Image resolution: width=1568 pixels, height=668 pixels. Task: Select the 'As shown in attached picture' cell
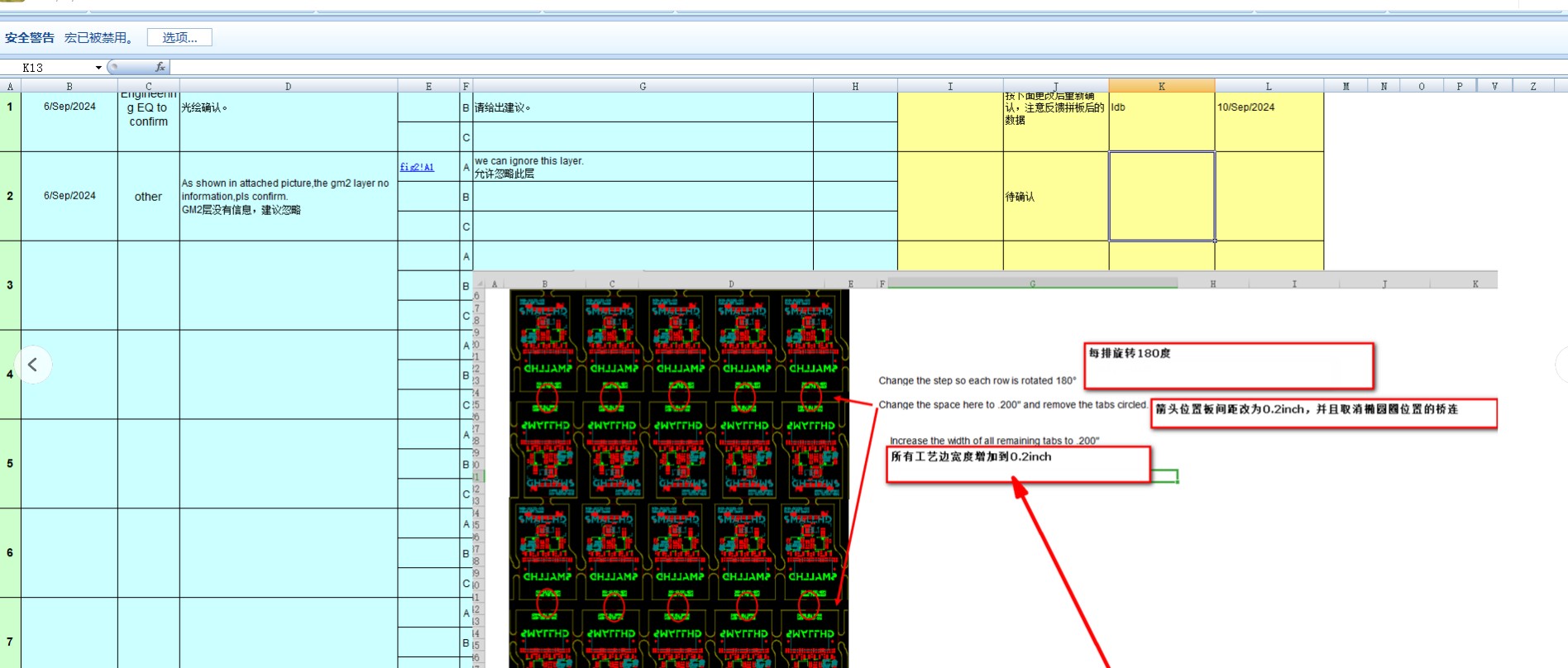point(289,196)
